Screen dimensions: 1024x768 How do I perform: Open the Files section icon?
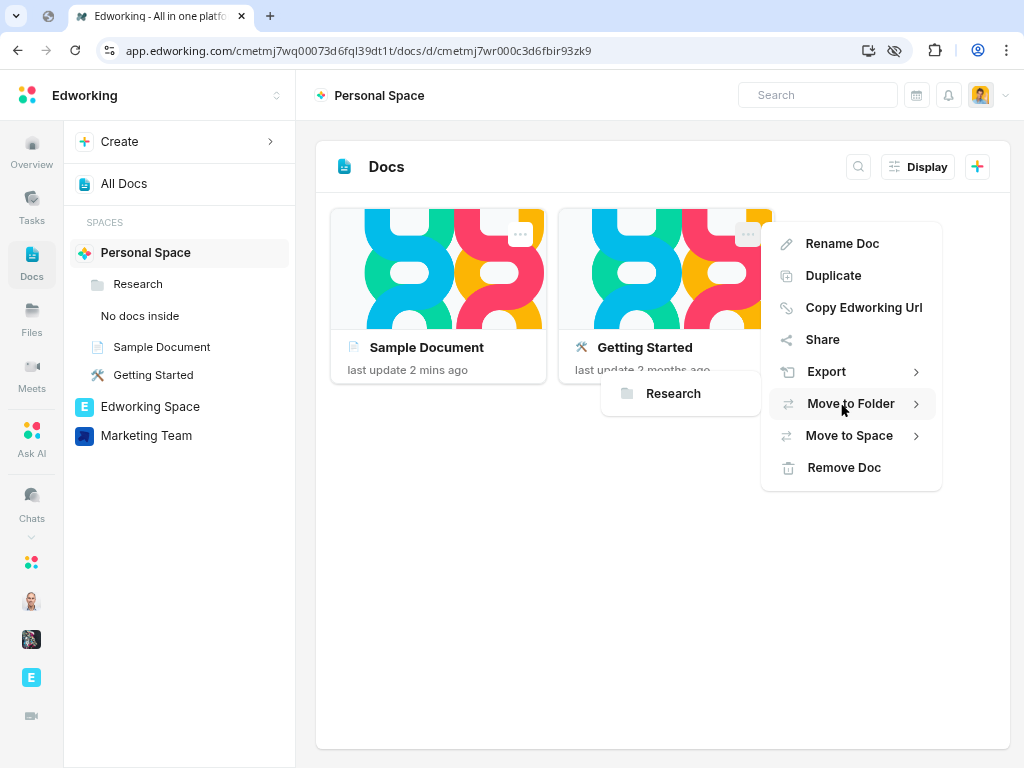31,319
